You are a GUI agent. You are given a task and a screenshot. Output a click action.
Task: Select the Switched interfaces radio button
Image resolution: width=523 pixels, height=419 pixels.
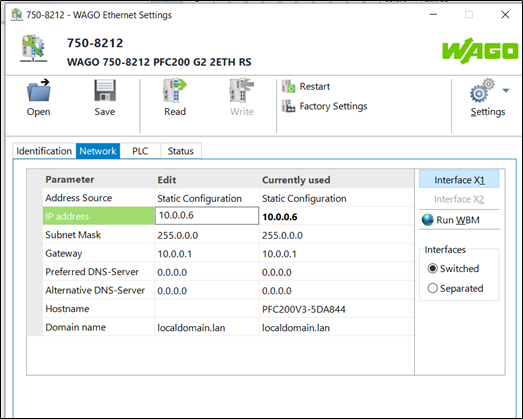432,269
